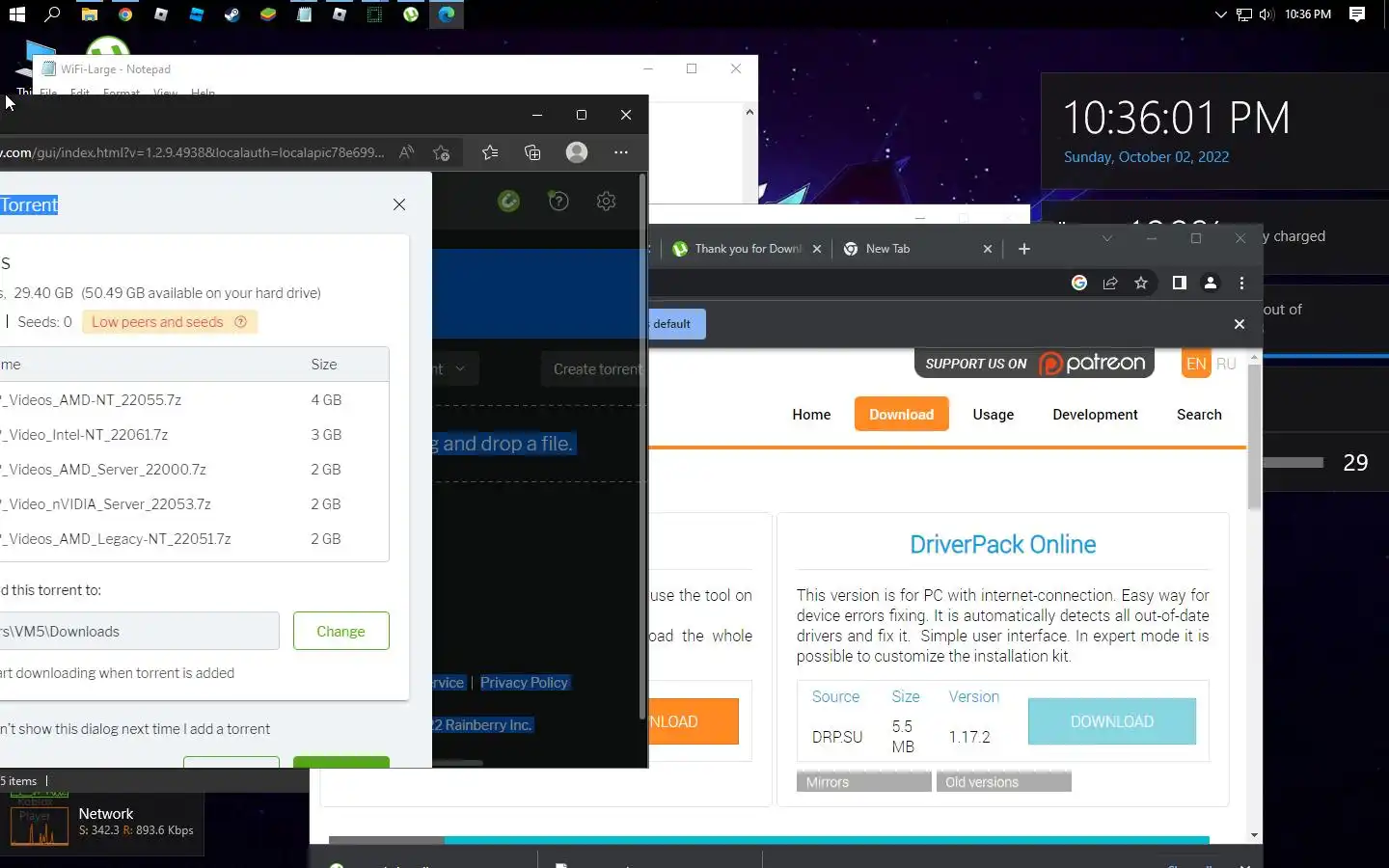
Task: Switch to Microsoft Edge taskbar icon
Action: point(447,14)
